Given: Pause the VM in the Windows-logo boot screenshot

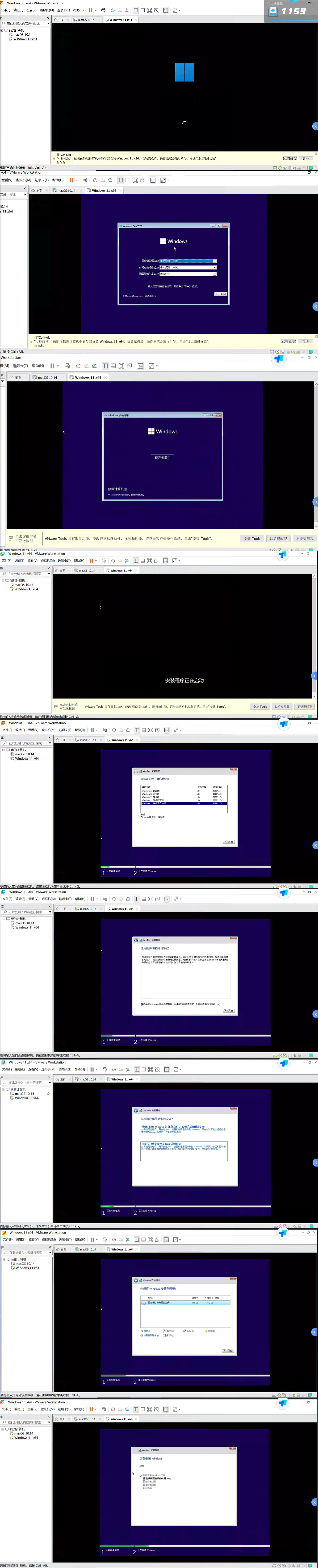Looking at the screenshot, I should pyautogui.click(x=91, y=10).
